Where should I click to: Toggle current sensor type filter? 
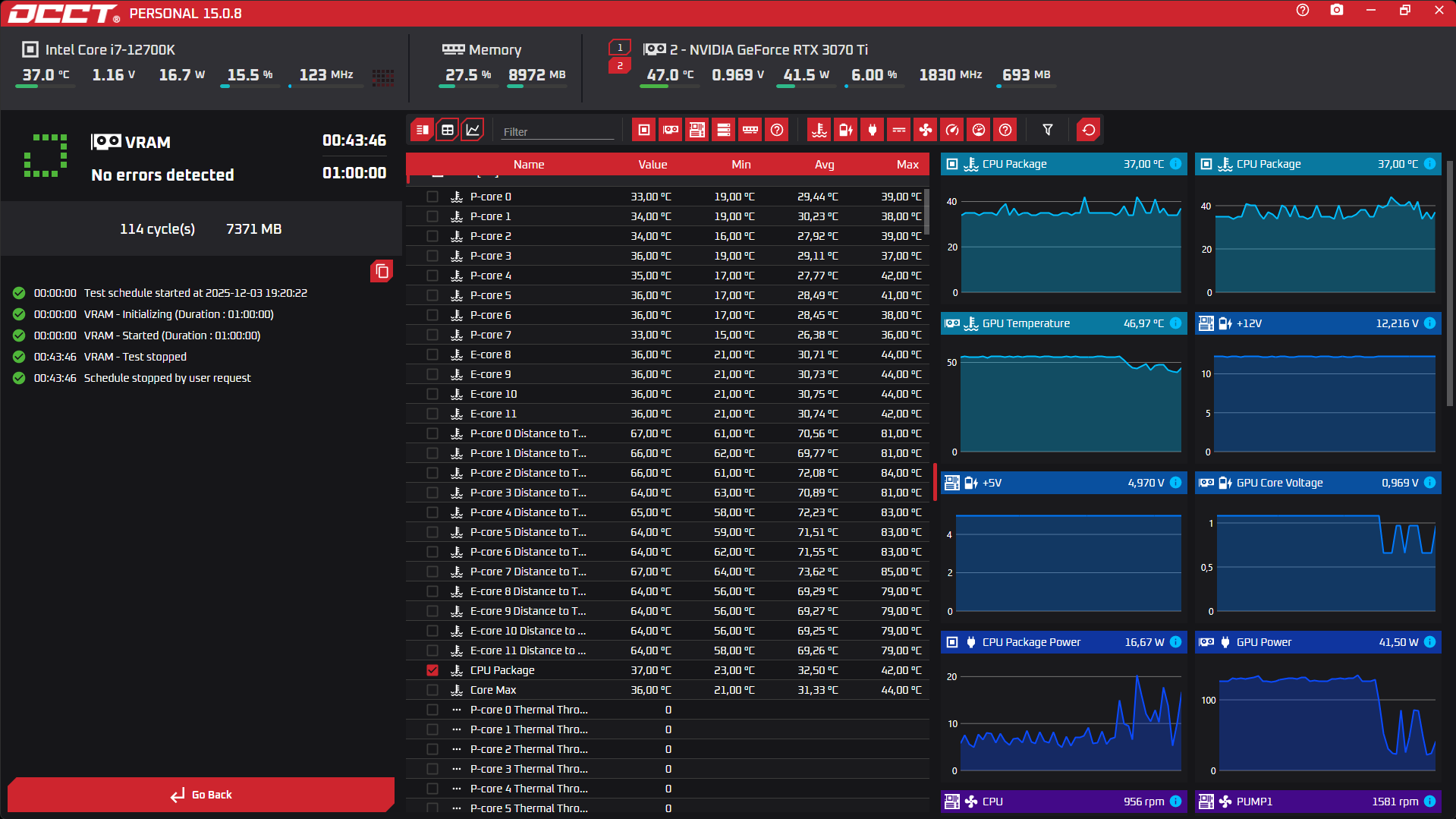899,130
